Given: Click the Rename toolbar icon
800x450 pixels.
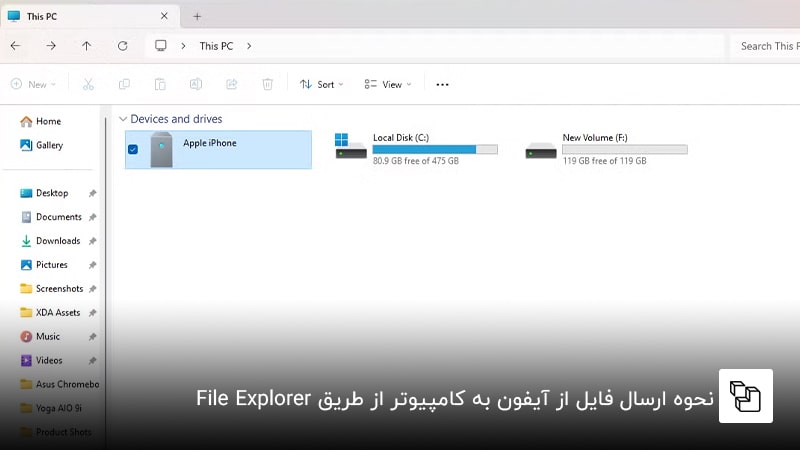Looking at the screenshot, I should pyautogui.click(x=195, y=84).
